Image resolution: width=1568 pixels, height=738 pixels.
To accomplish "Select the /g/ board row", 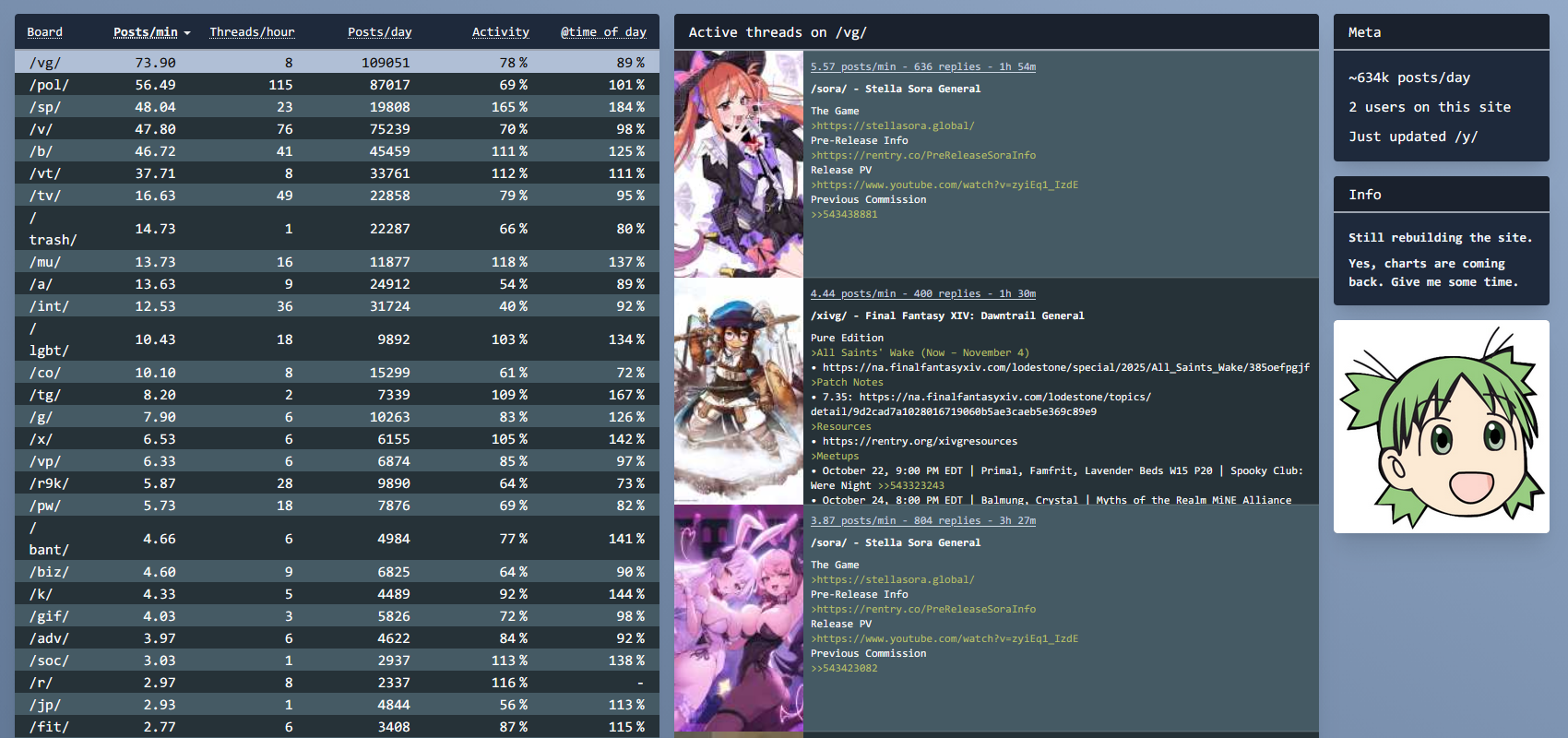I will 337,417.
